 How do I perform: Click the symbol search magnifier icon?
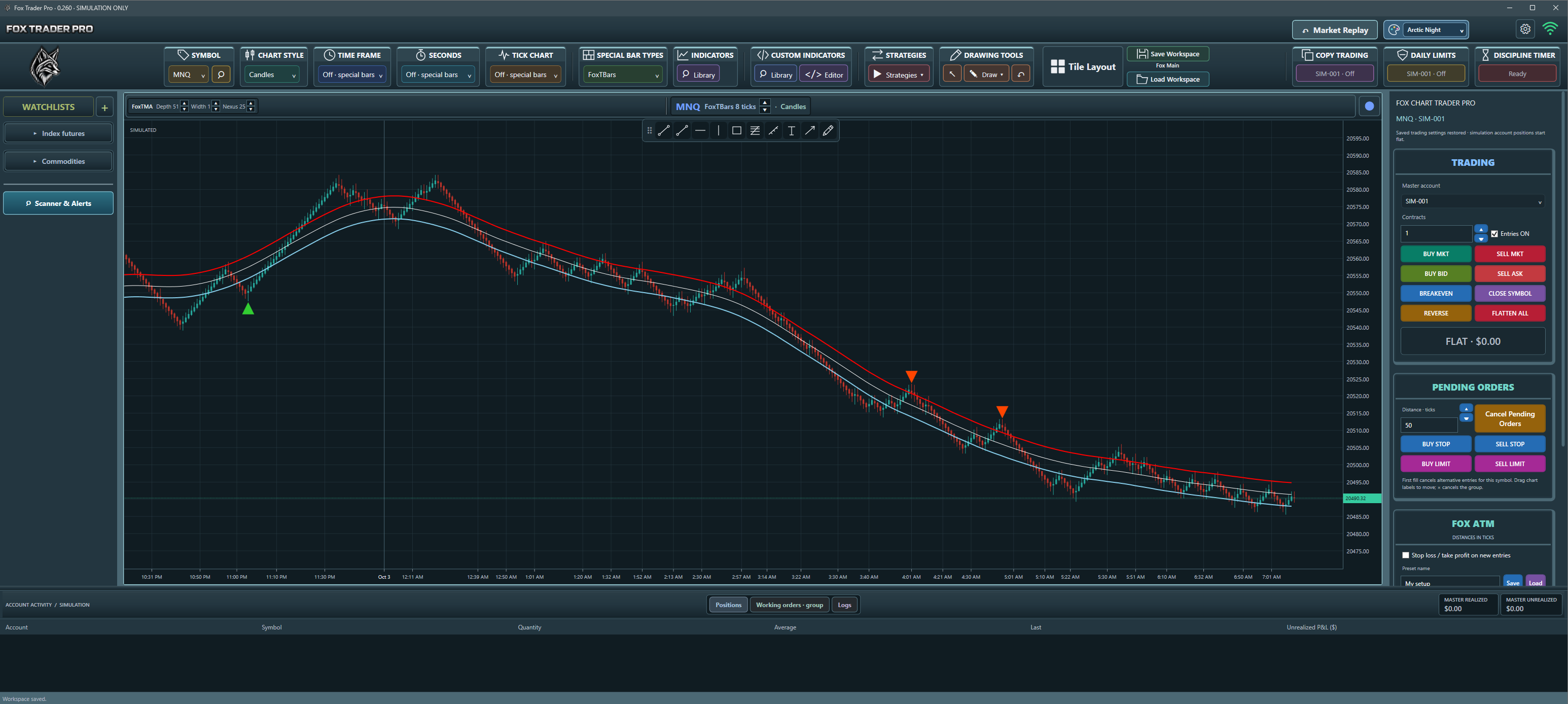point(221,74)
